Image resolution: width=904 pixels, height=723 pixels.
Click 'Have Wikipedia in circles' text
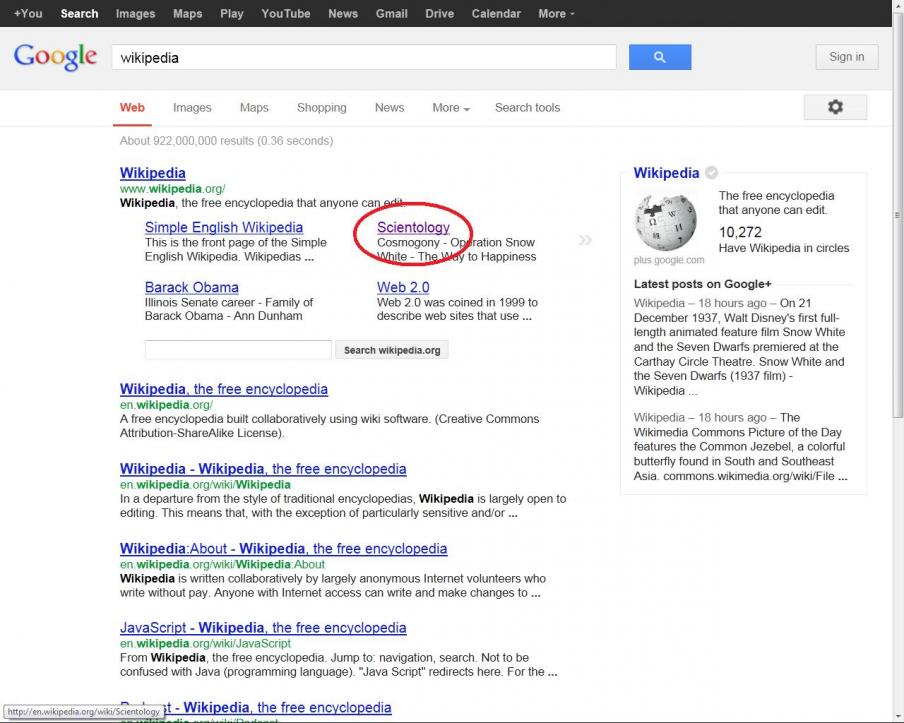click(784, 248)
